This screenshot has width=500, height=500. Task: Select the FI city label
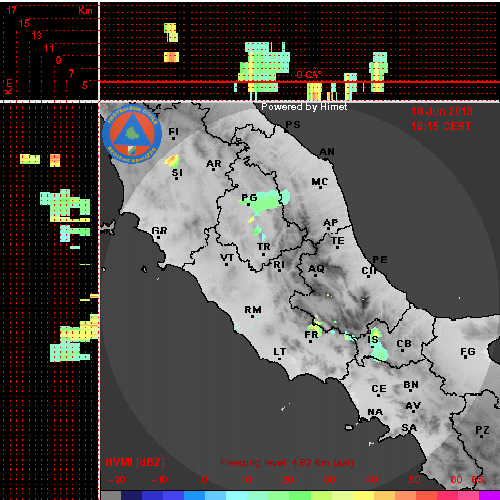[173, 132]
